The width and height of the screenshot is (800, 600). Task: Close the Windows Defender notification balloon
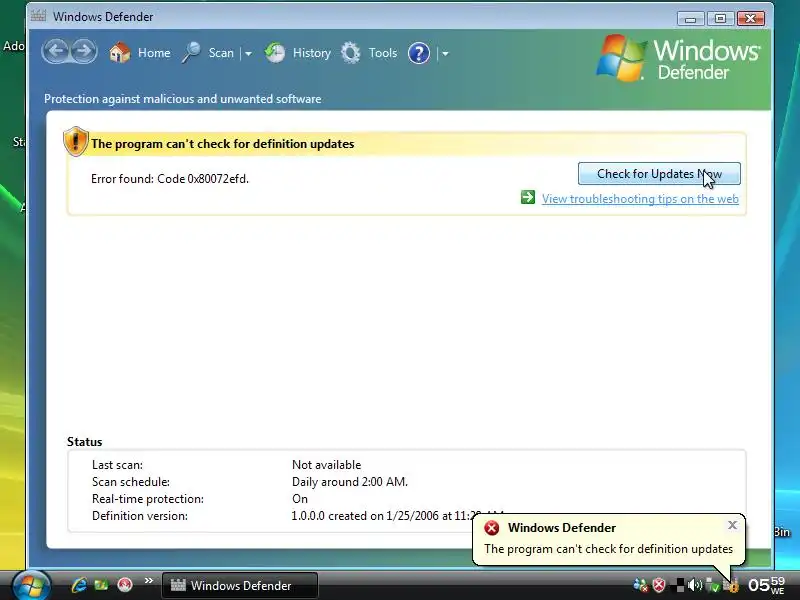pyautogui.click(x=732, y=525)
